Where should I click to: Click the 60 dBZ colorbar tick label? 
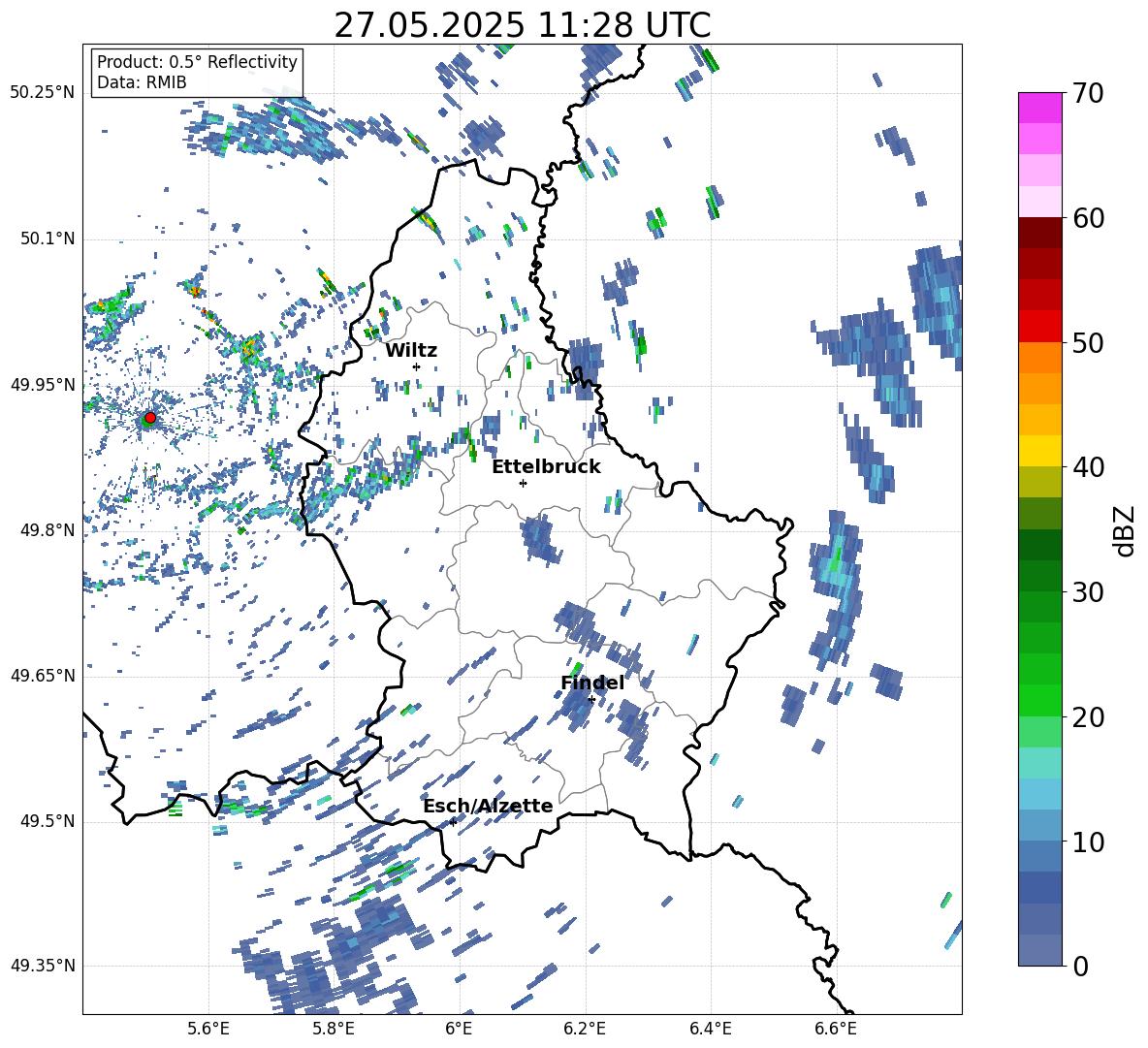click(1087, 218)
